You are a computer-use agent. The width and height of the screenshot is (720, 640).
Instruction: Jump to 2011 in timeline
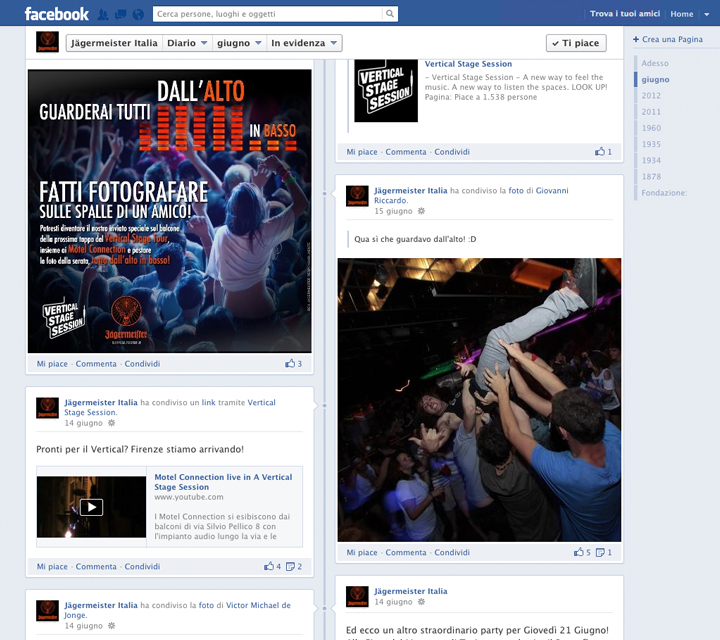[x=651, y=112]
